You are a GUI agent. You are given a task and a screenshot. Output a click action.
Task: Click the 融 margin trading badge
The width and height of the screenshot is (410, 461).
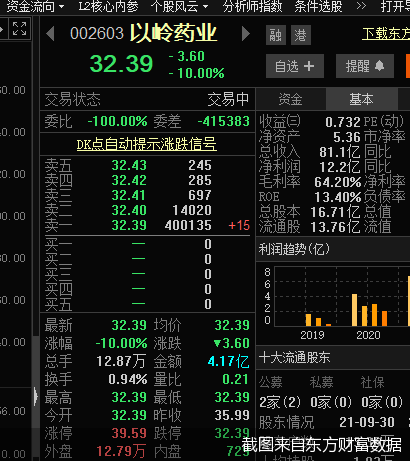coord(276,35)
